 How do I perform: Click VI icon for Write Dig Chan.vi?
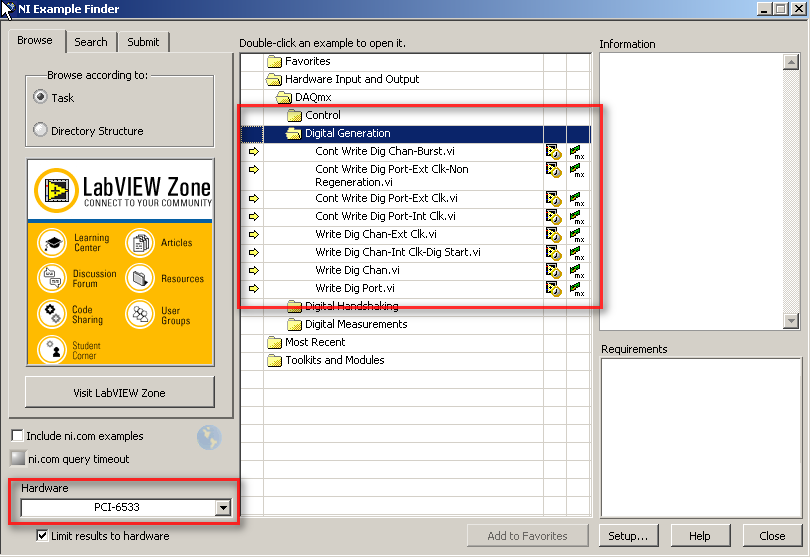coord(553,271)
